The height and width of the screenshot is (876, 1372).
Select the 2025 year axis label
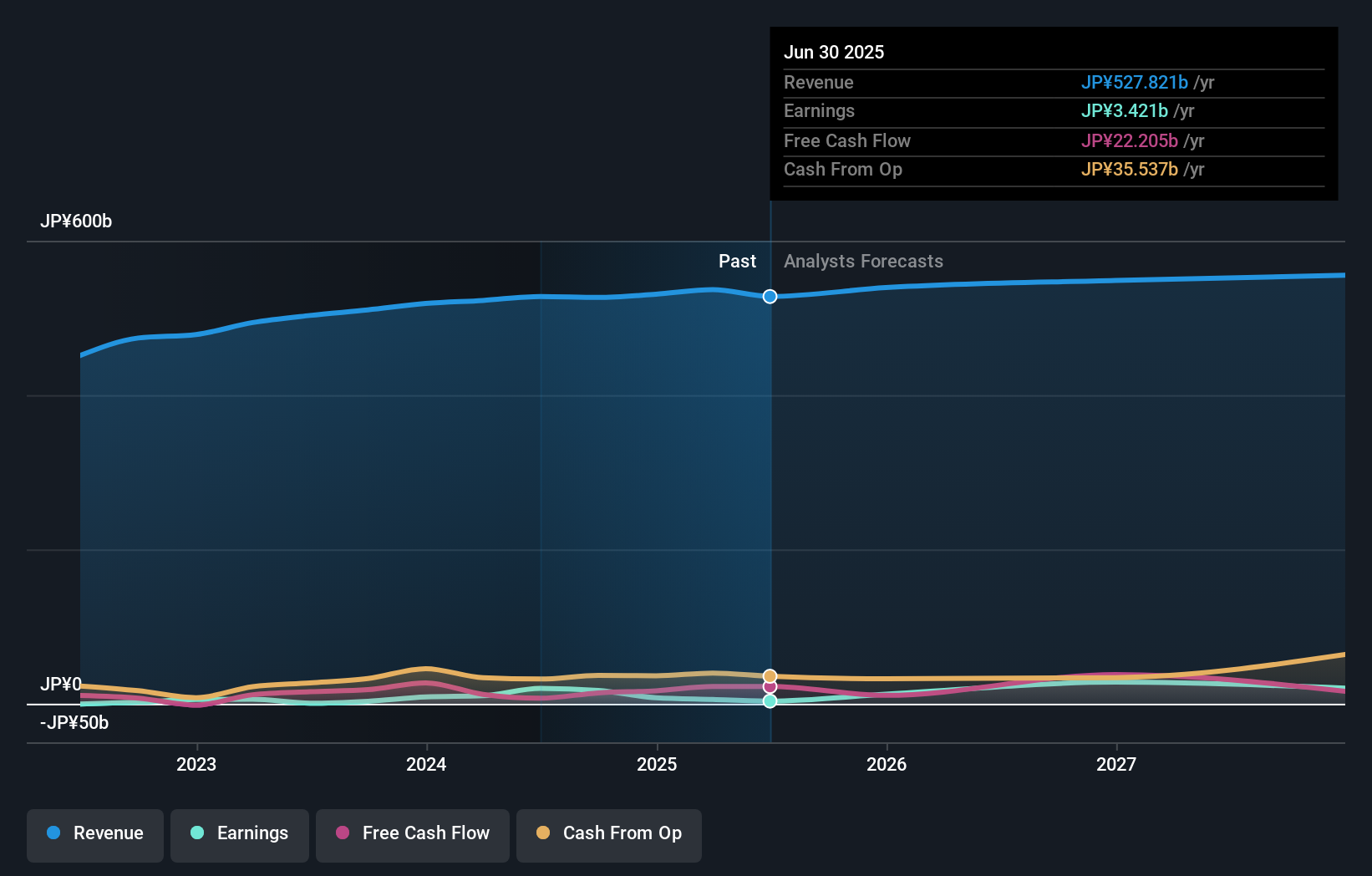coord(658,764)
